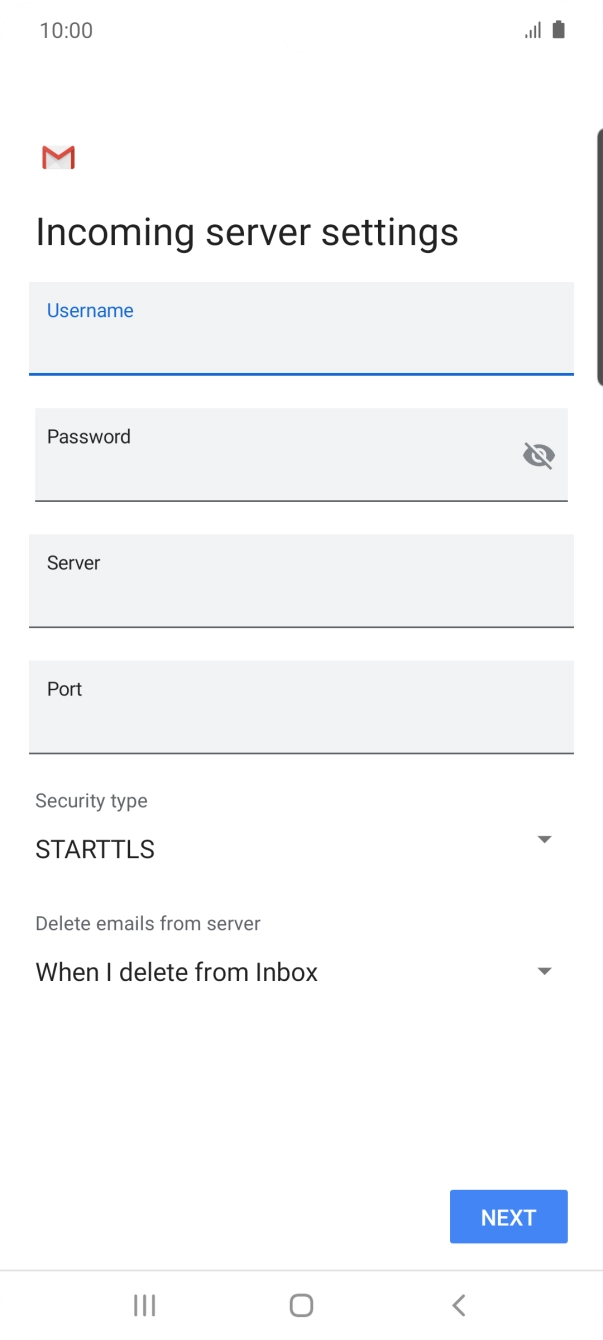
Task: Tap the Back navigation arrow
Action: pos(458,1304)
